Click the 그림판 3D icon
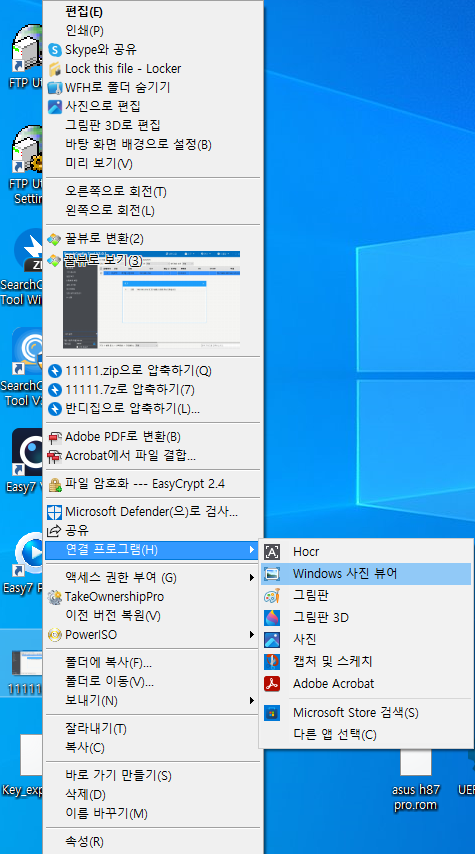Viewport: 475px width, 854px height. pyautogui.click(x=272, y=618)
